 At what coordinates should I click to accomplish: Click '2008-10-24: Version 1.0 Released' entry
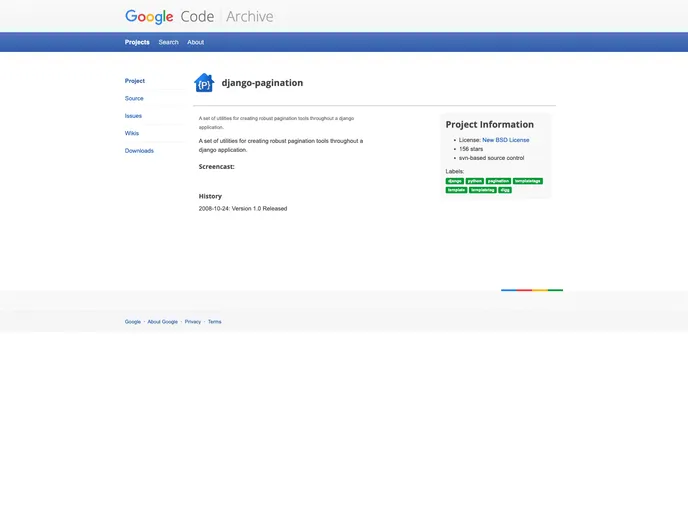pyautogui.click(x=243, y=208)
